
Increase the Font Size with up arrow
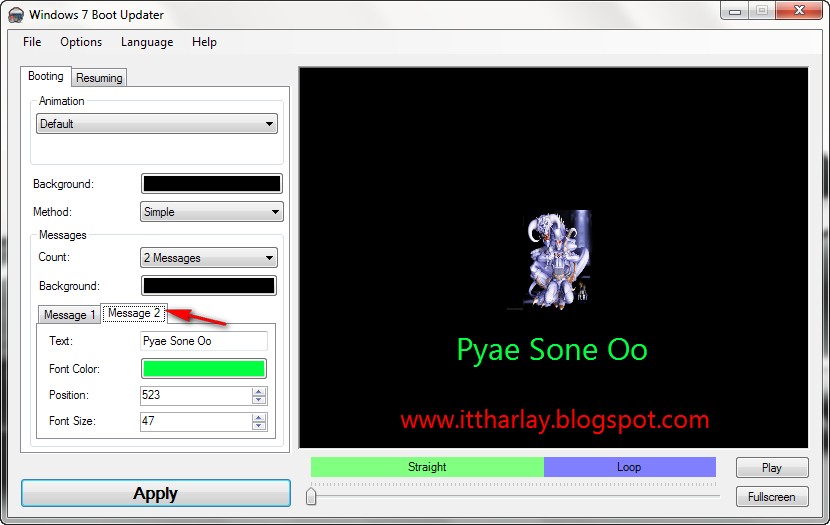tap(259, 418)
